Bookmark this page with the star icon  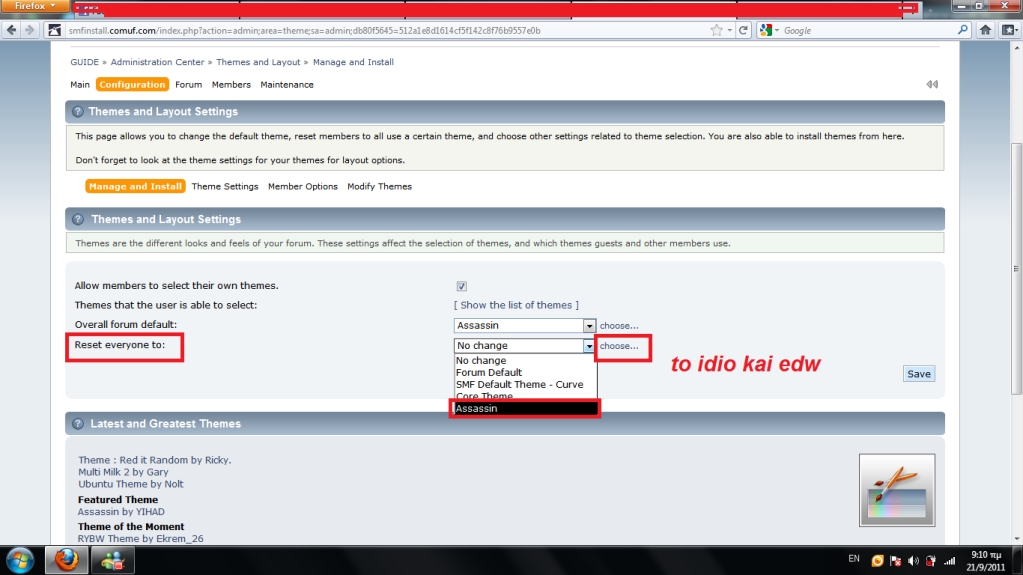pos(716,30)
